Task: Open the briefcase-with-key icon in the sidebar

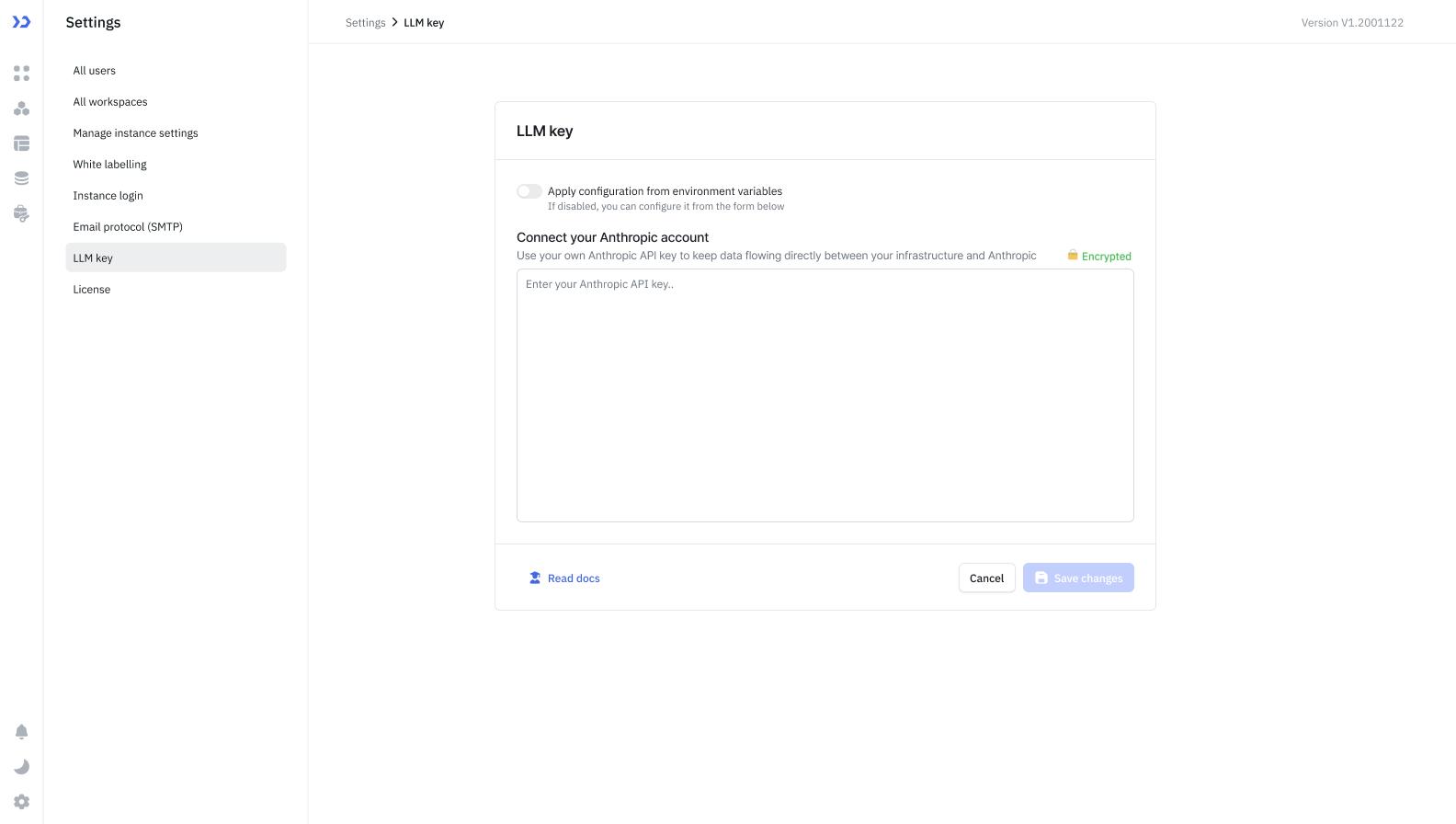Action: point(21,213)
